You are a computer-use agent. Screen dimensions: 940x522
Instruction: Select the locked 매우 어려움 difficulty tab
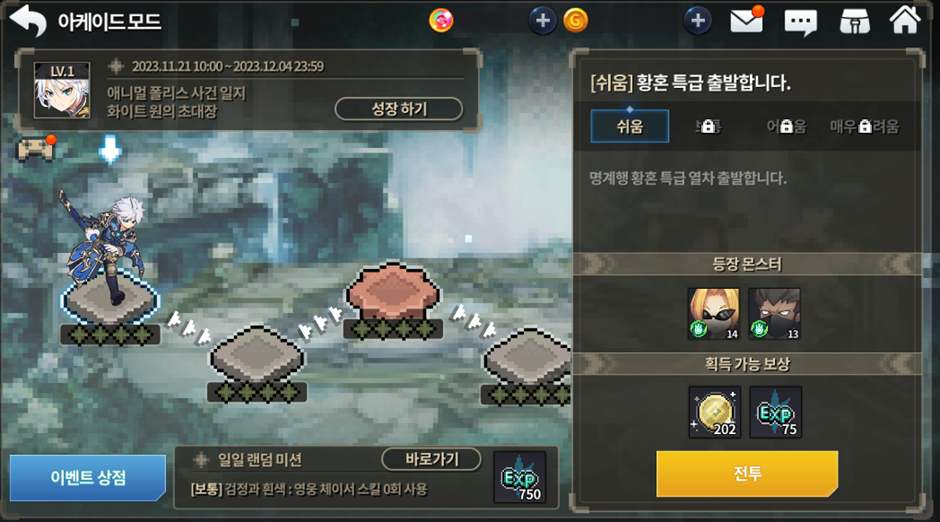pyautogui.click(x=864, y=126)
